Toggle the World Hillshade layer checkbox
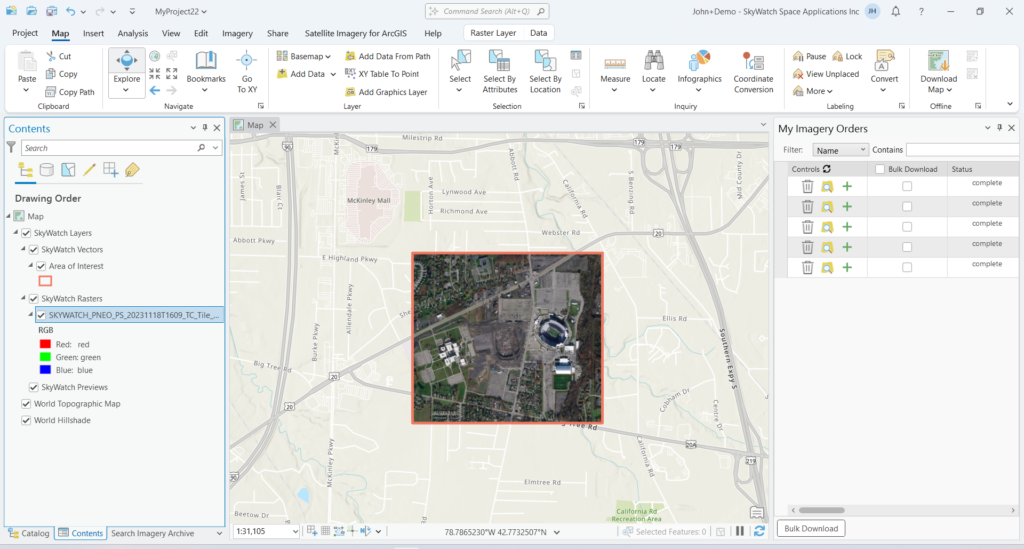This screenshot has height=549, width=1024. [x=26, y=420]
